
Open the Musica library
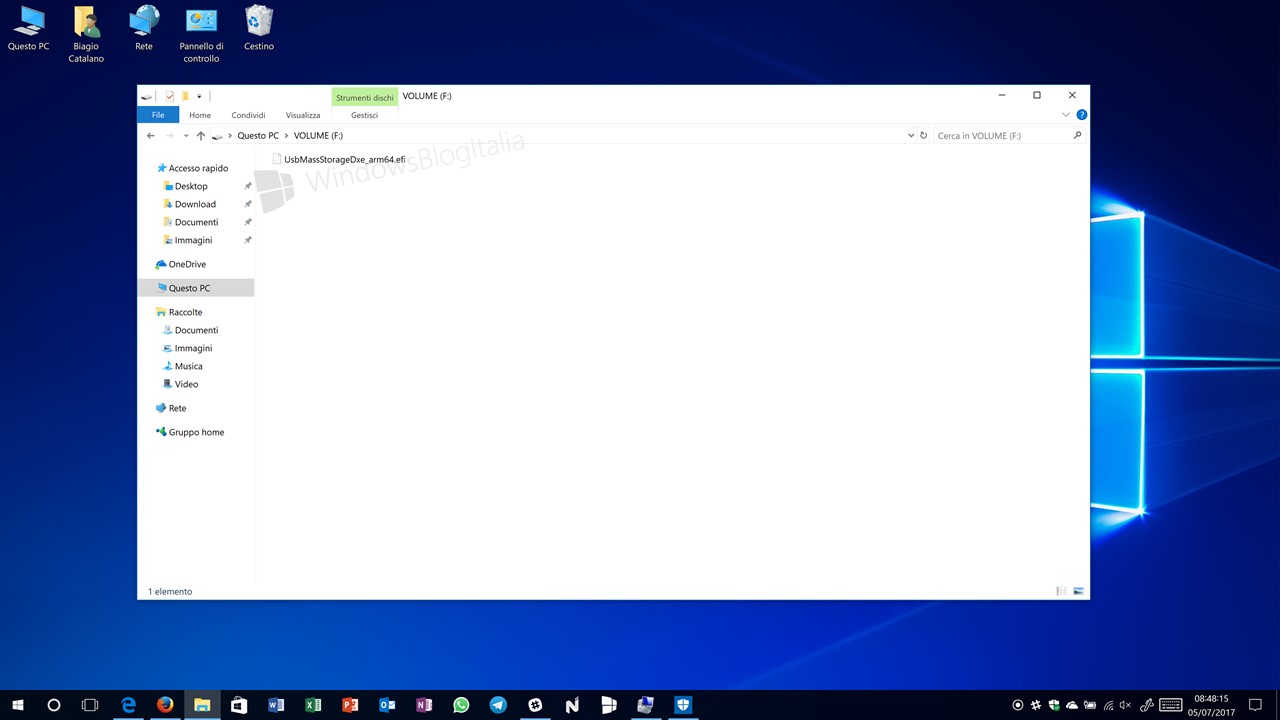pos(187,366)
